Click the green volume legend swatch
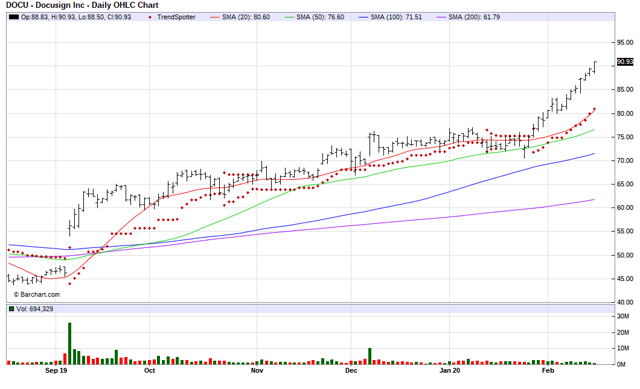640x389 pixels. coord(11,309)
